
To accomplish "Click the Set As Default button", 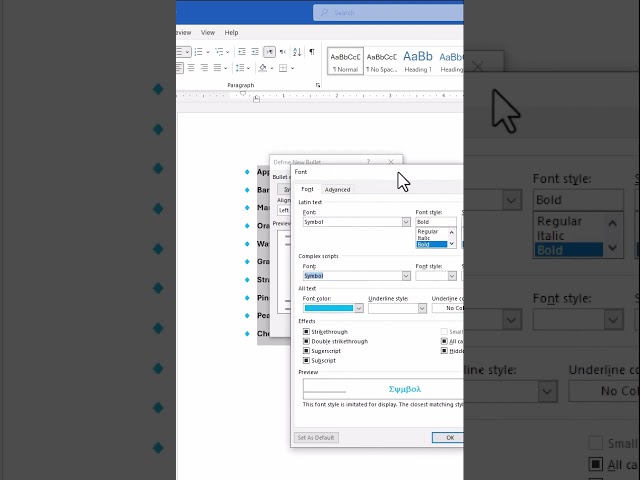I will tap(316, 438).
